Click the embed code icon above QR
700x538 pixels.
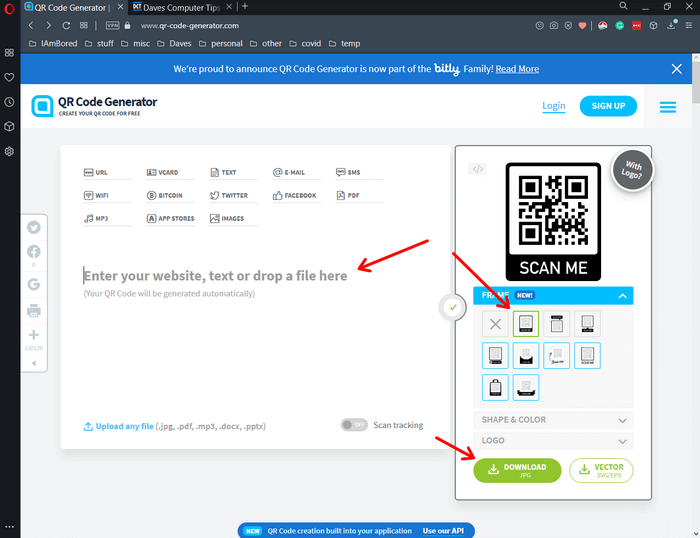(x=478, y=169)
